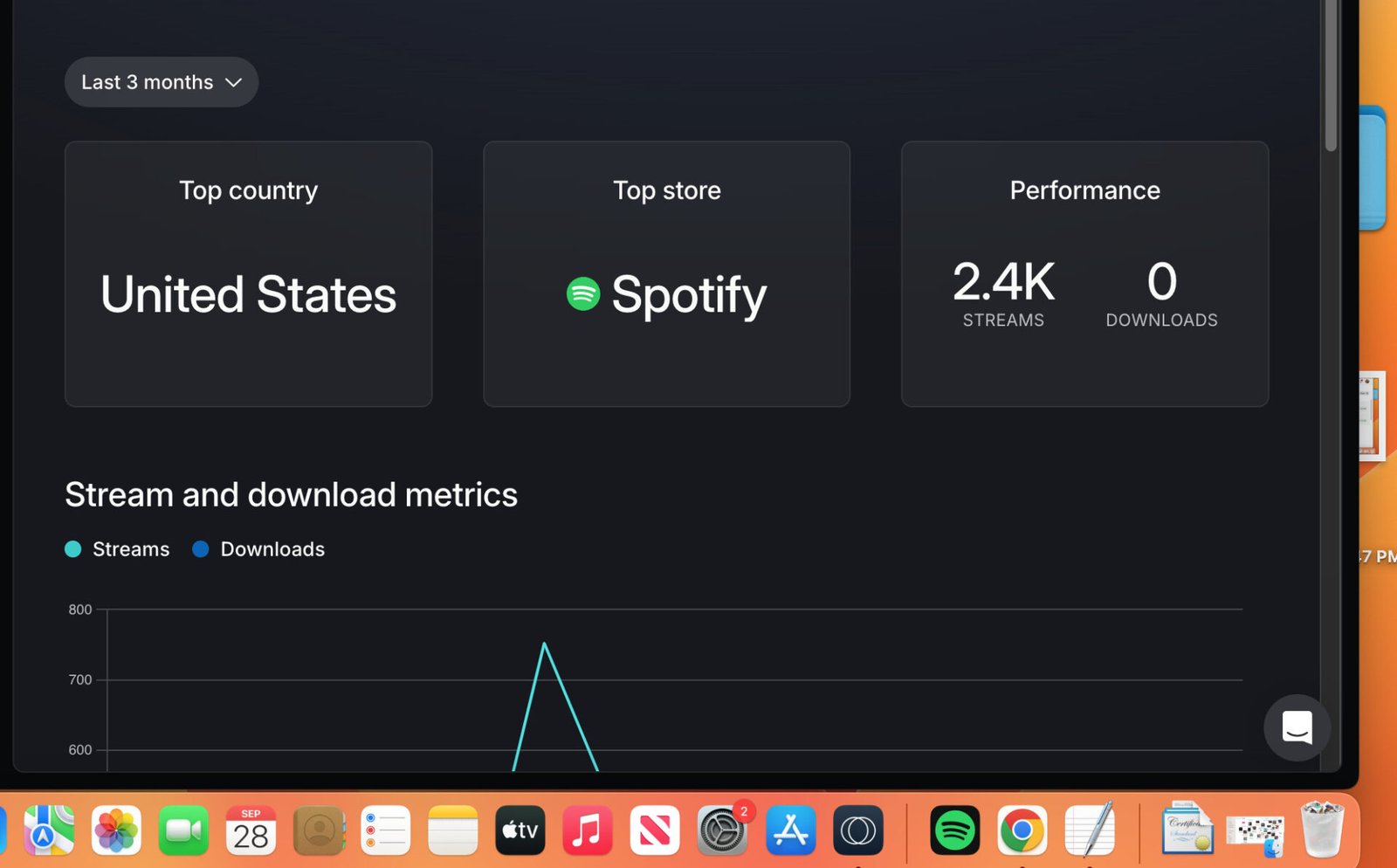Open the certificate document in the dock
The height and width of the screenshot is (868, 1397).
coord(1187,828)
